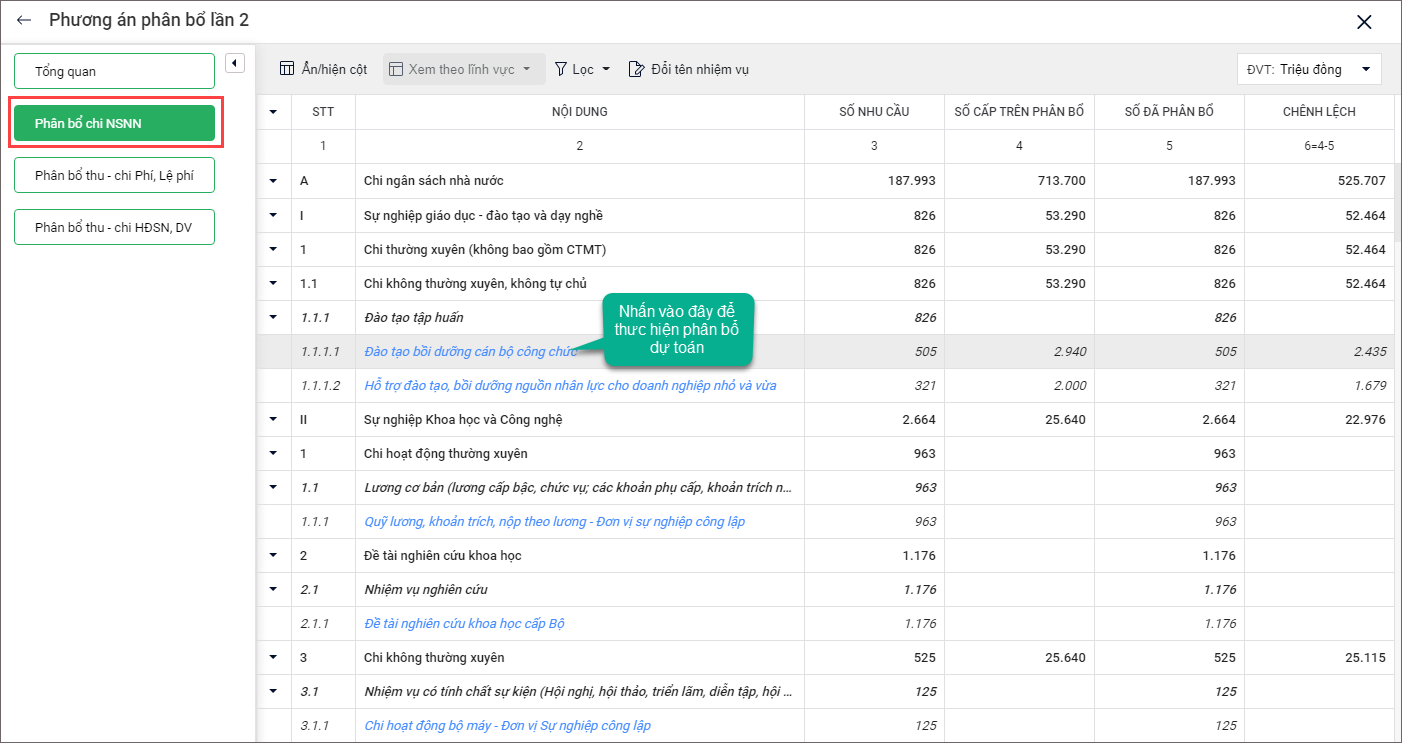This screenshot has height=743, width=1402.
Task: Select Phân bổ chi NSNN tab
Action: tap(114, 123)
